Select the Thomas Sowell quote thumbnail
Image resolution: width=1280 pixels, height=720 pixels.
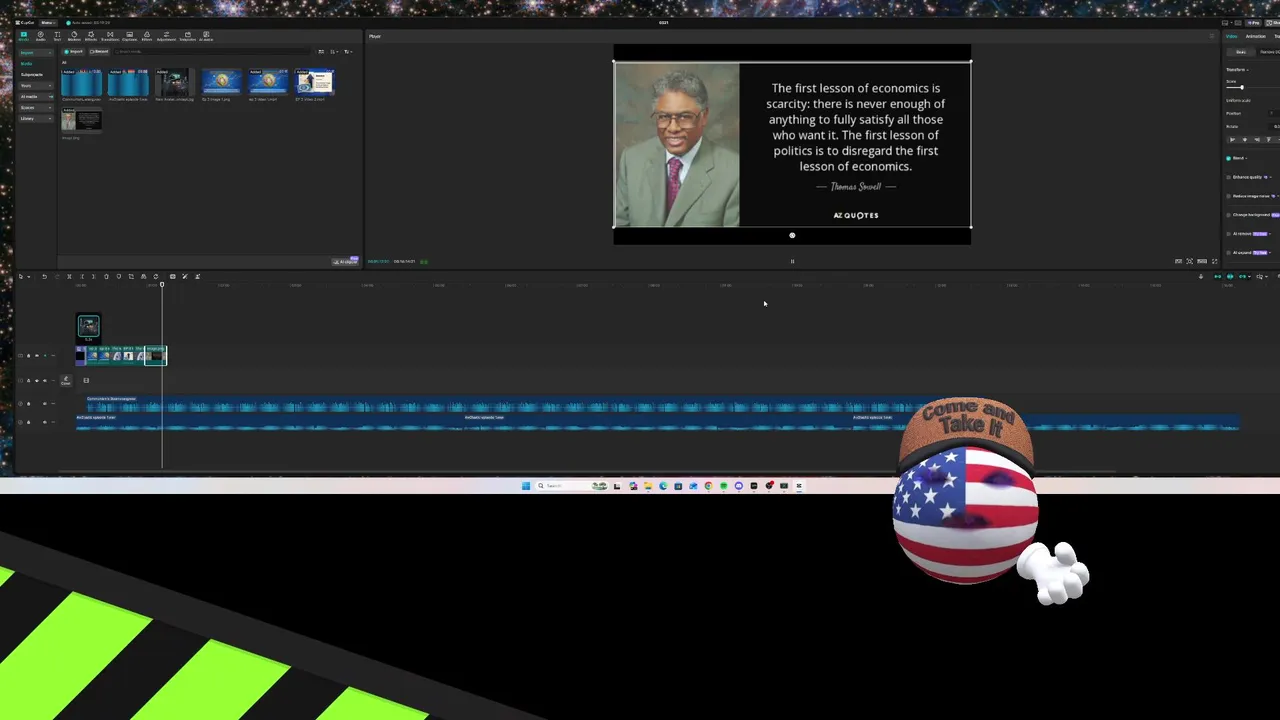(x=81, y=120)
